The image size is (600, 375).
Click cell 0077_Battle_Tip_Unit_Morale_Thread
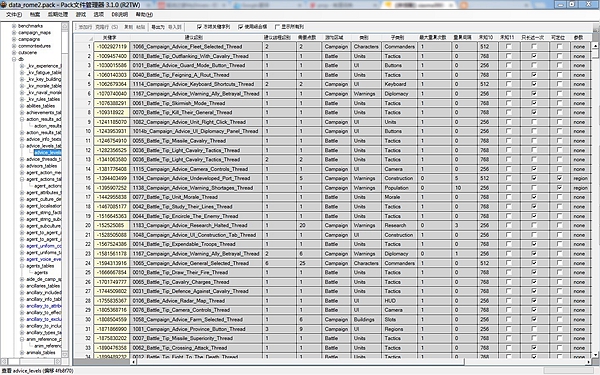click(196, 197)
